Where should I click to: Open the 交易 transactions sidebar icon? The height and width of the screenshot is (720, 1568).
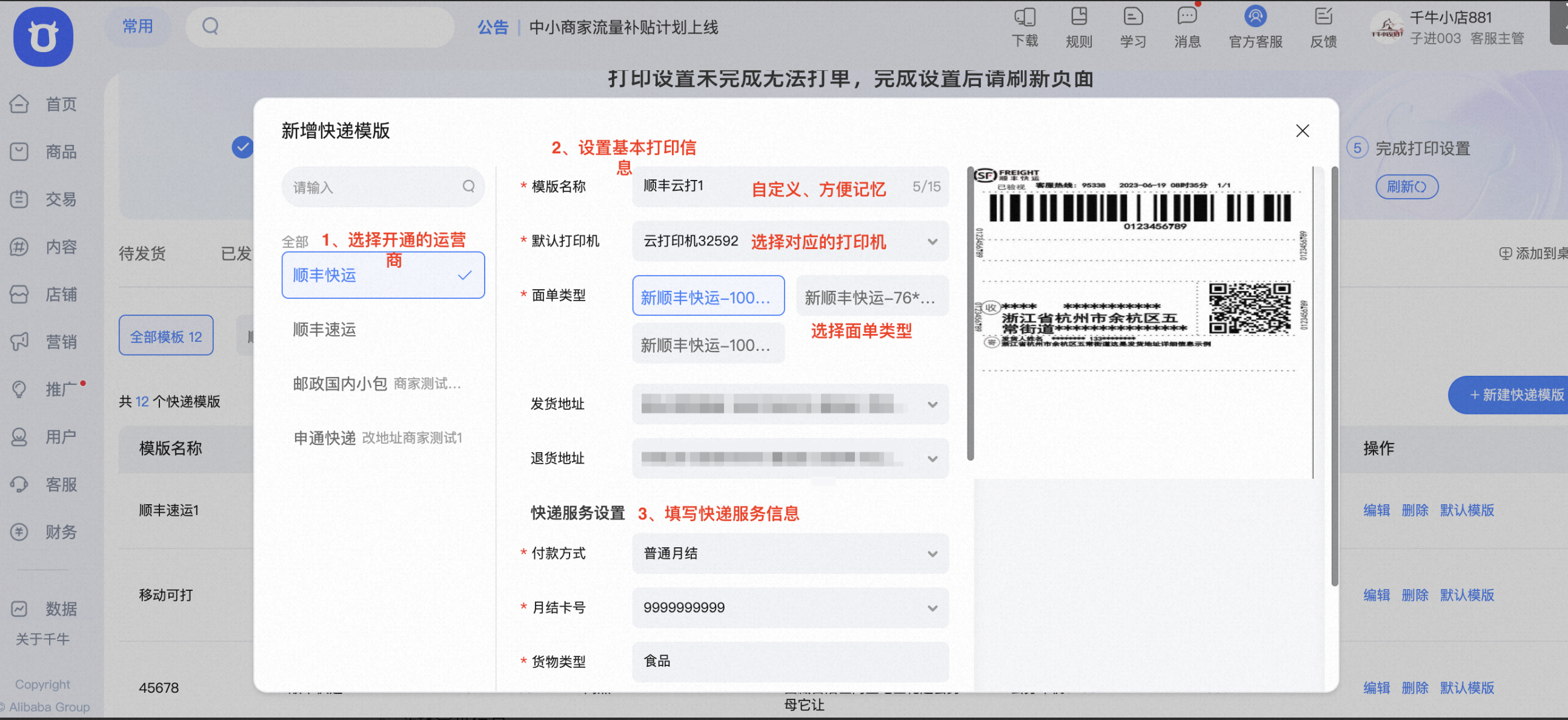[x=19, y=199]
